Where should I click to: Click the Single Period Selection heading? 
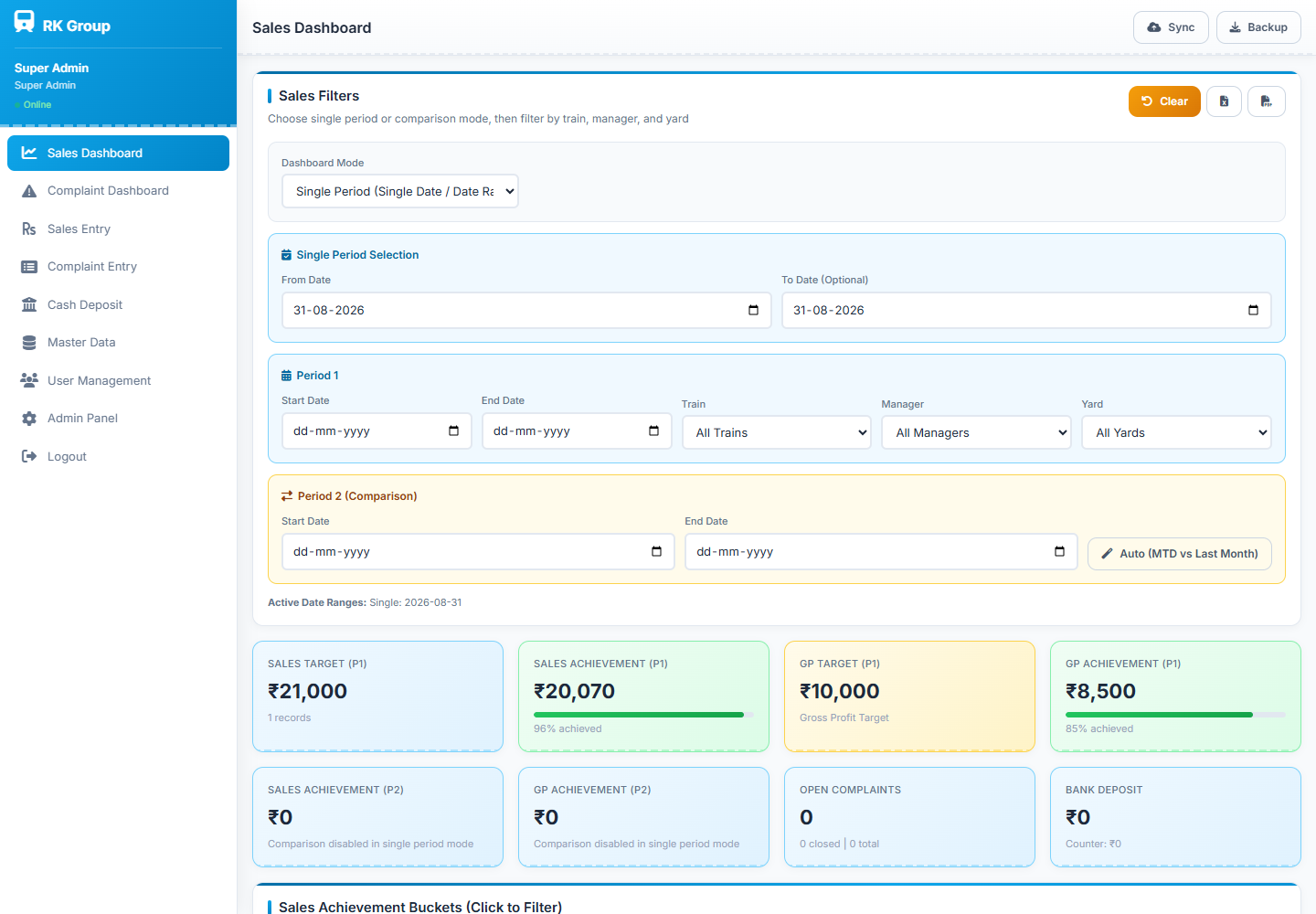tap(357, 255)
